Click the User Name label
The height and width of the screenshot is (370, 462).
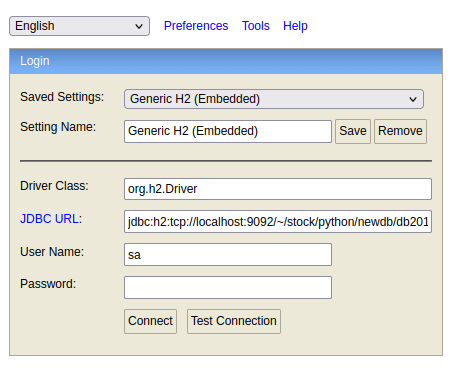tap(52, 252)
